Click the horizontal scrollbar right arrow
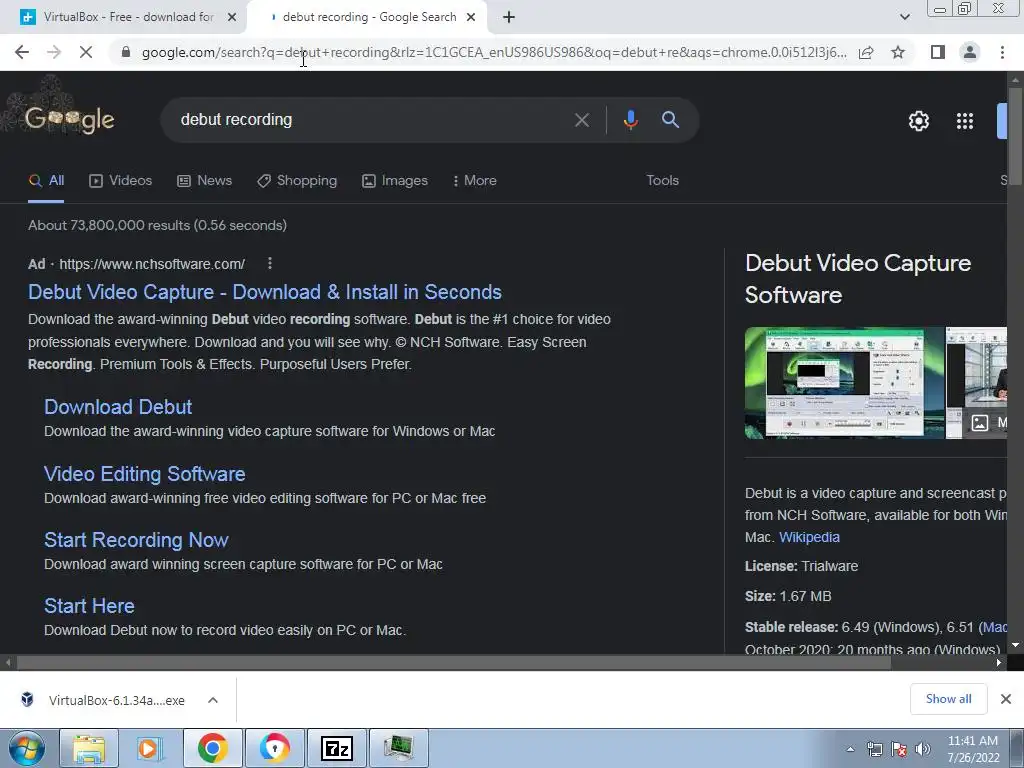Image resolution: width=1024 pixels, height=768 pixels. 999,662
